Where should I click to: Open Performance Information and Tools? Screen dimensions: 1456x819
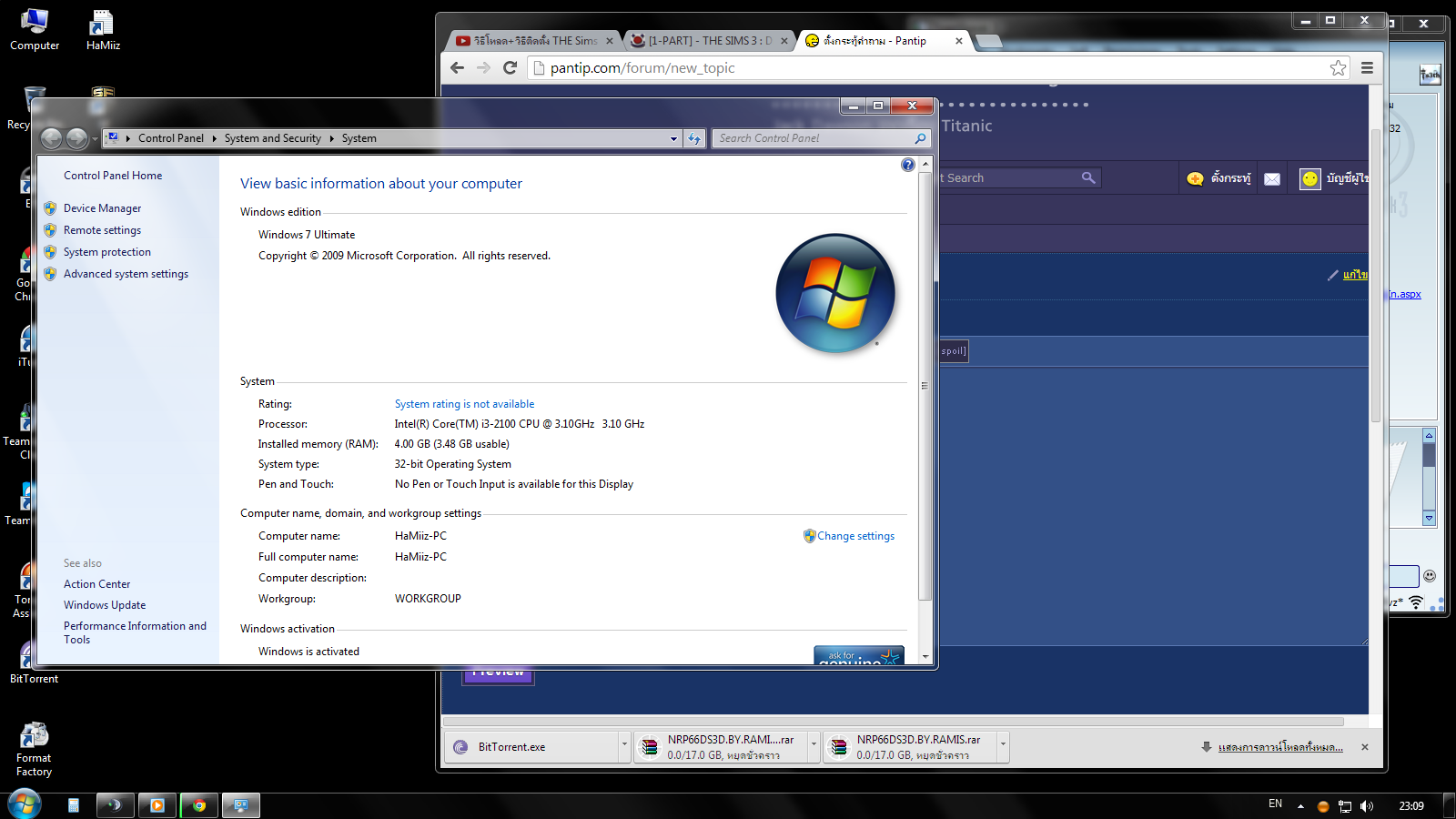[135, 632]
